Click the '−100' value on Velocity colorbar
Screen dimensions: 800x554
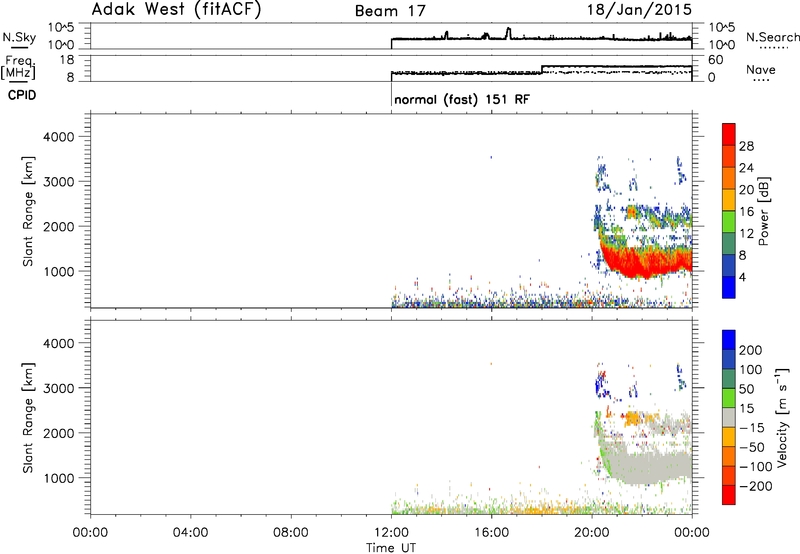pos(756,467)
